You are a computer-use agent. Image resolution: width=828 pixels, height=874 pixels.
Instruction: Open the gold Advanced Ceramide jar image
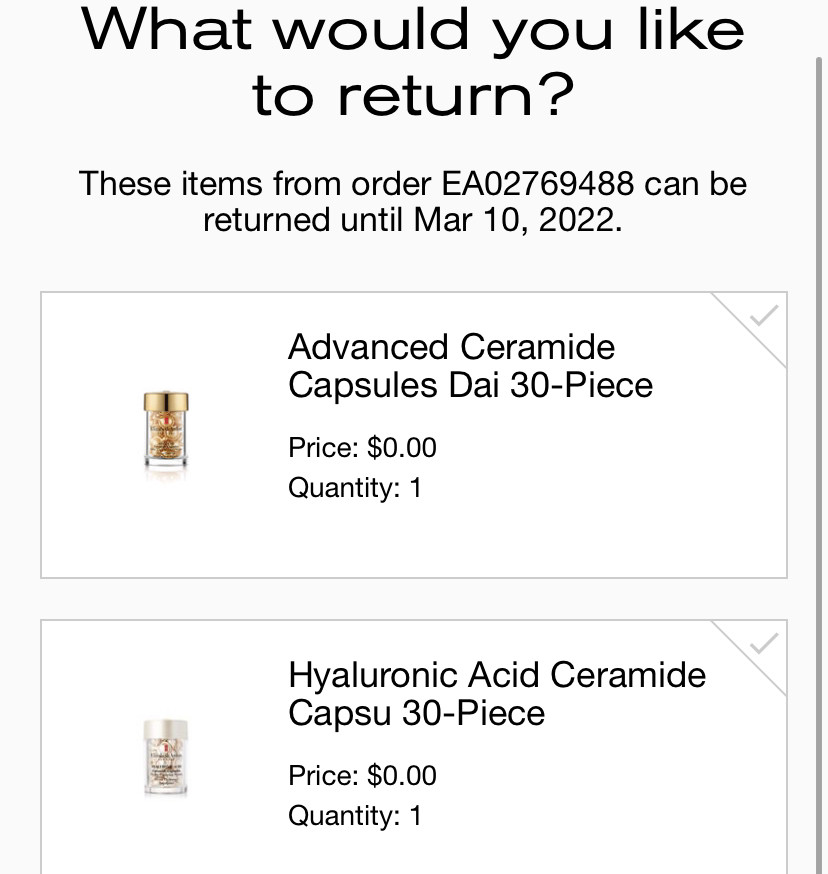[166, 434]
